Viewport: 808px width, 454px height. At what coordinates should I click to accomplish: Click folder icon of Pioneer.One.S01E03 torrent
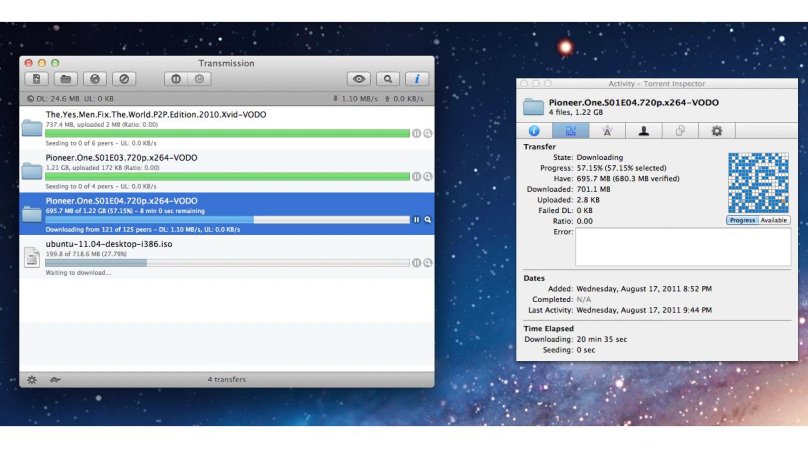pos(32,171)
